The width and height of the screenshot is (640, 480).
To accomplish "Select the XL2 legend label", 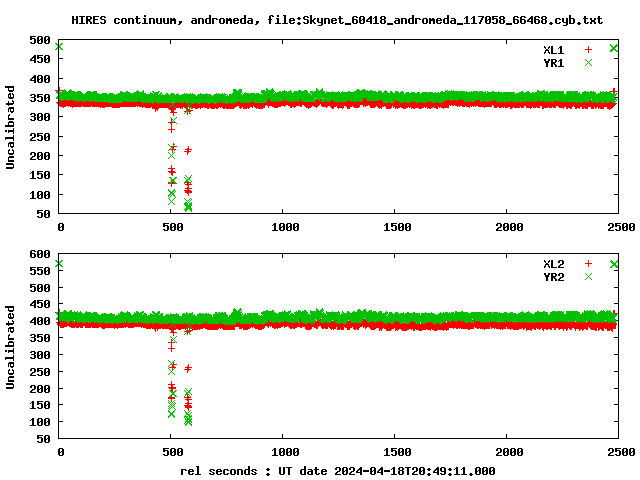I will coord(553,264).
